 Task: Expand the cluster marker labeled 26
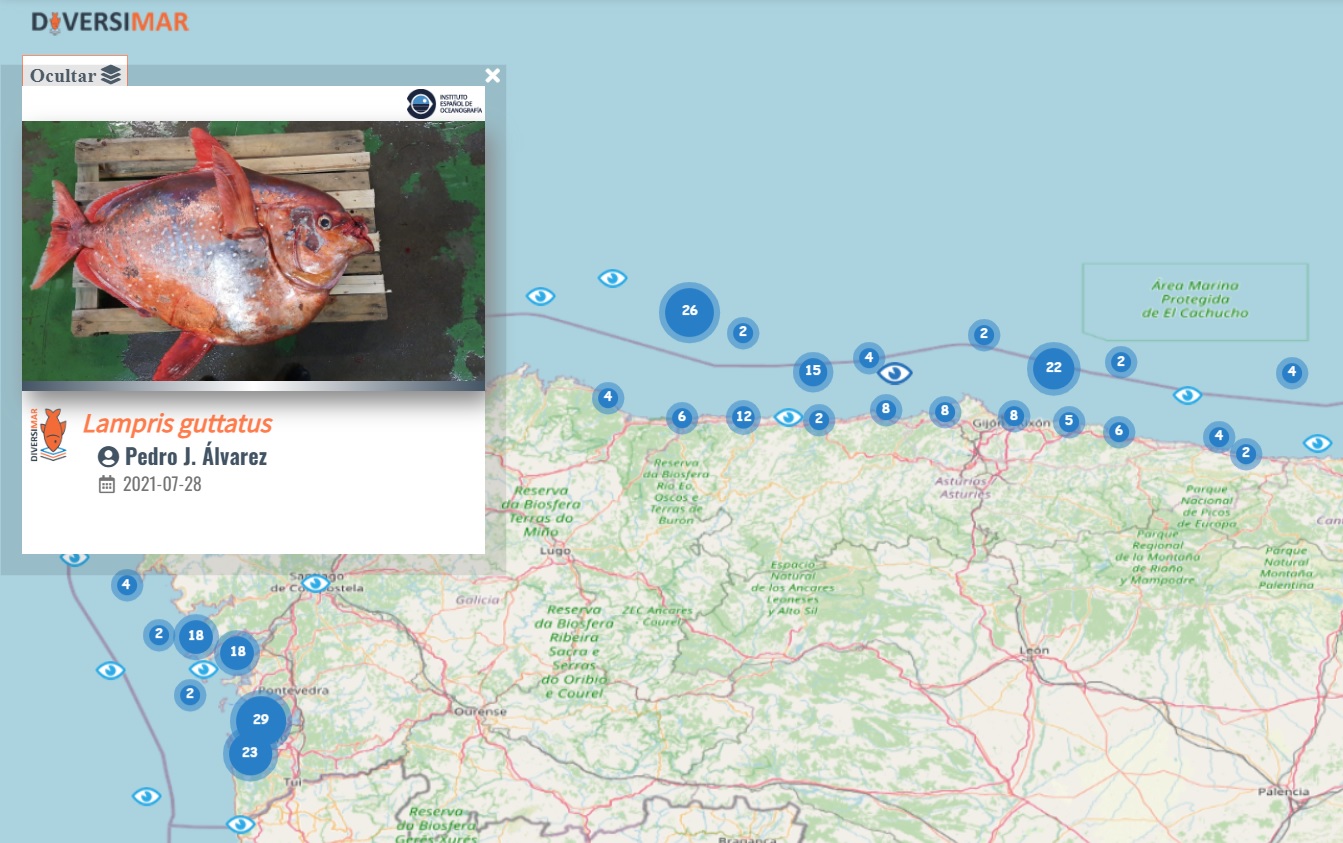(689, 311)
